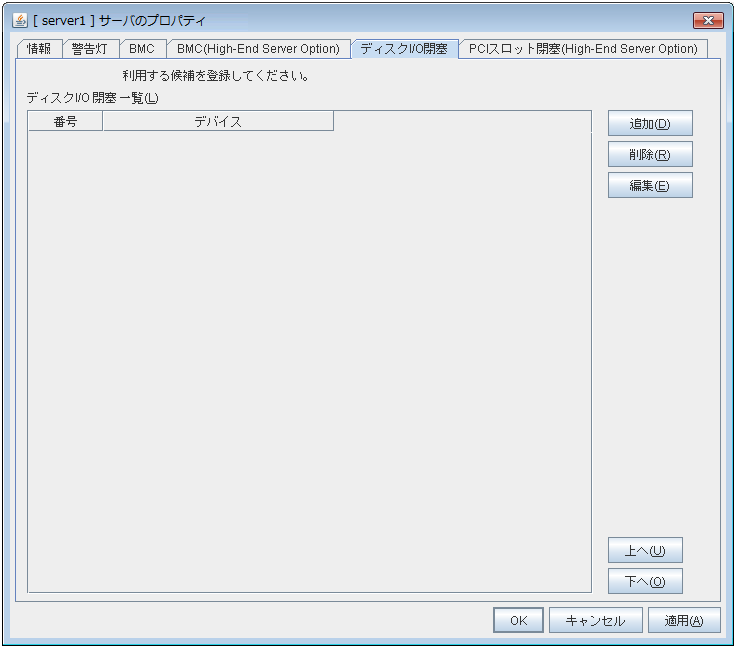
Task: Apply changes with 適用(A)
Action: click(x=684, y=620)
